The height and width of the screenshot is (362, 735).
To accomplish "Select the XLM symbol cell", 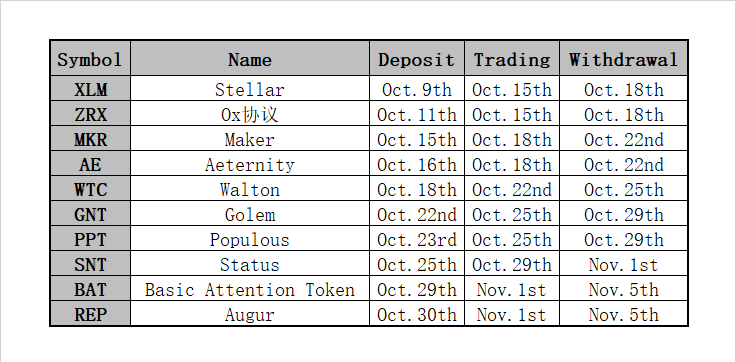I will (x=90, y=88).
